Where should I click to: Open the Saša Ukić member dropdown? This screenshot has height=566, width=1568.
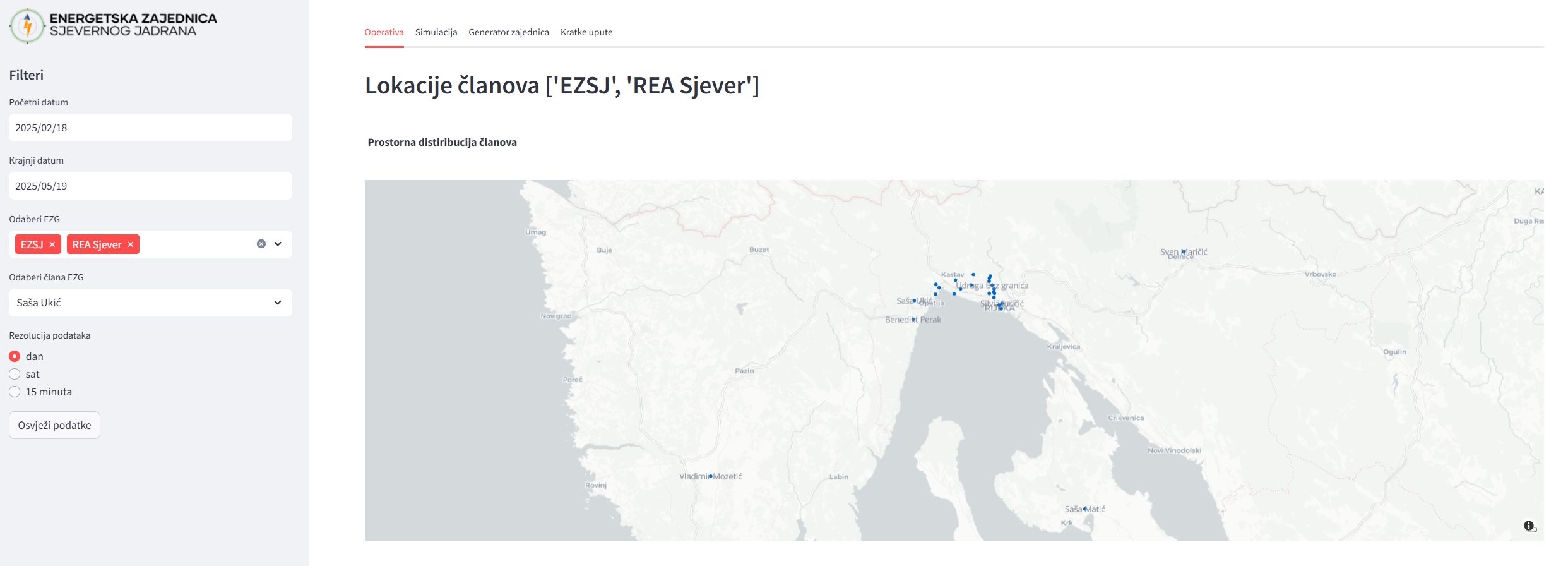point(150,303)
